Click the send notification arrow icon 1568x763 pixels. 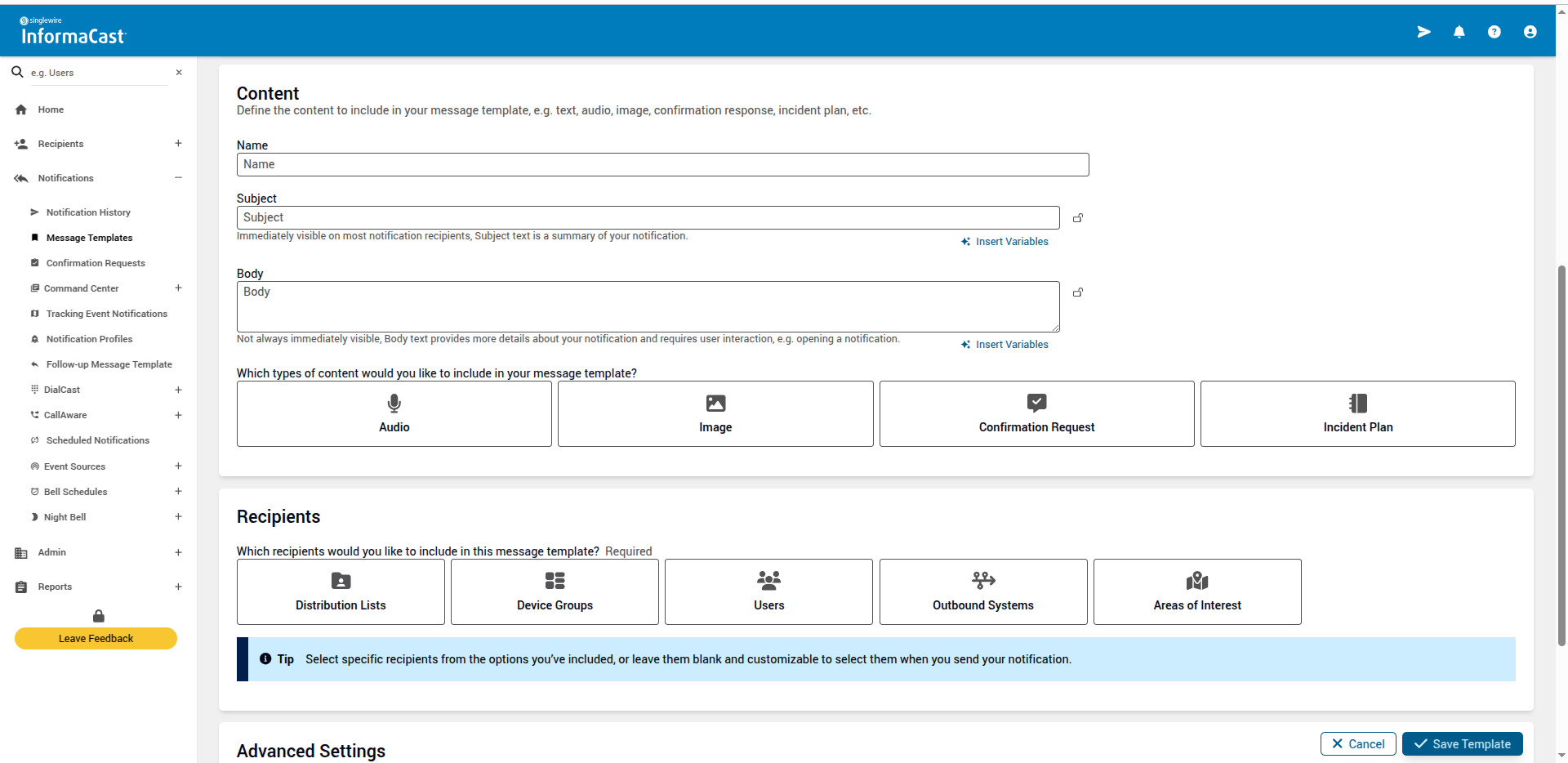pyautogui.click(x=1423, y=32)
